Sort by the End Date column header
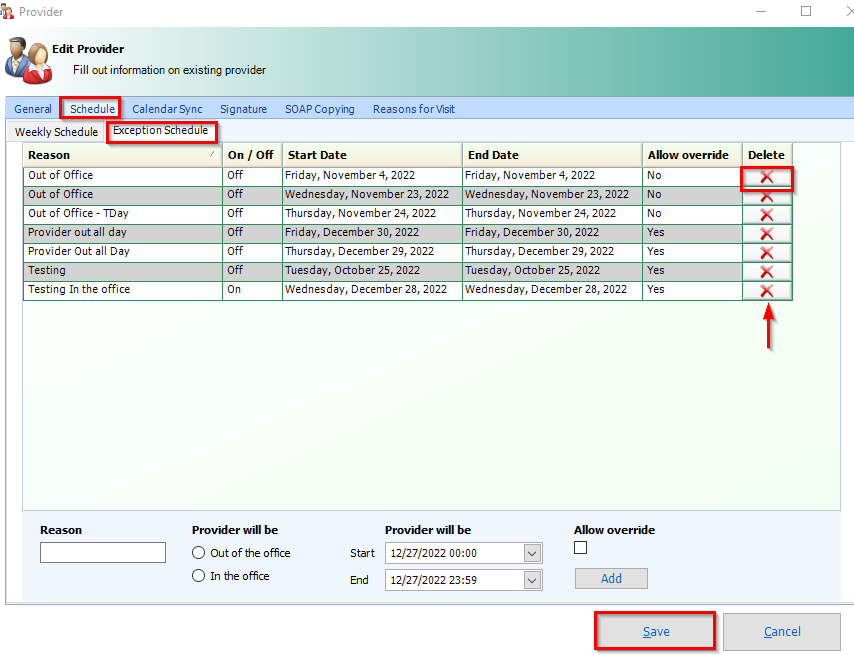This screenshot has width=854, height=655. click(x=552, y=155)
